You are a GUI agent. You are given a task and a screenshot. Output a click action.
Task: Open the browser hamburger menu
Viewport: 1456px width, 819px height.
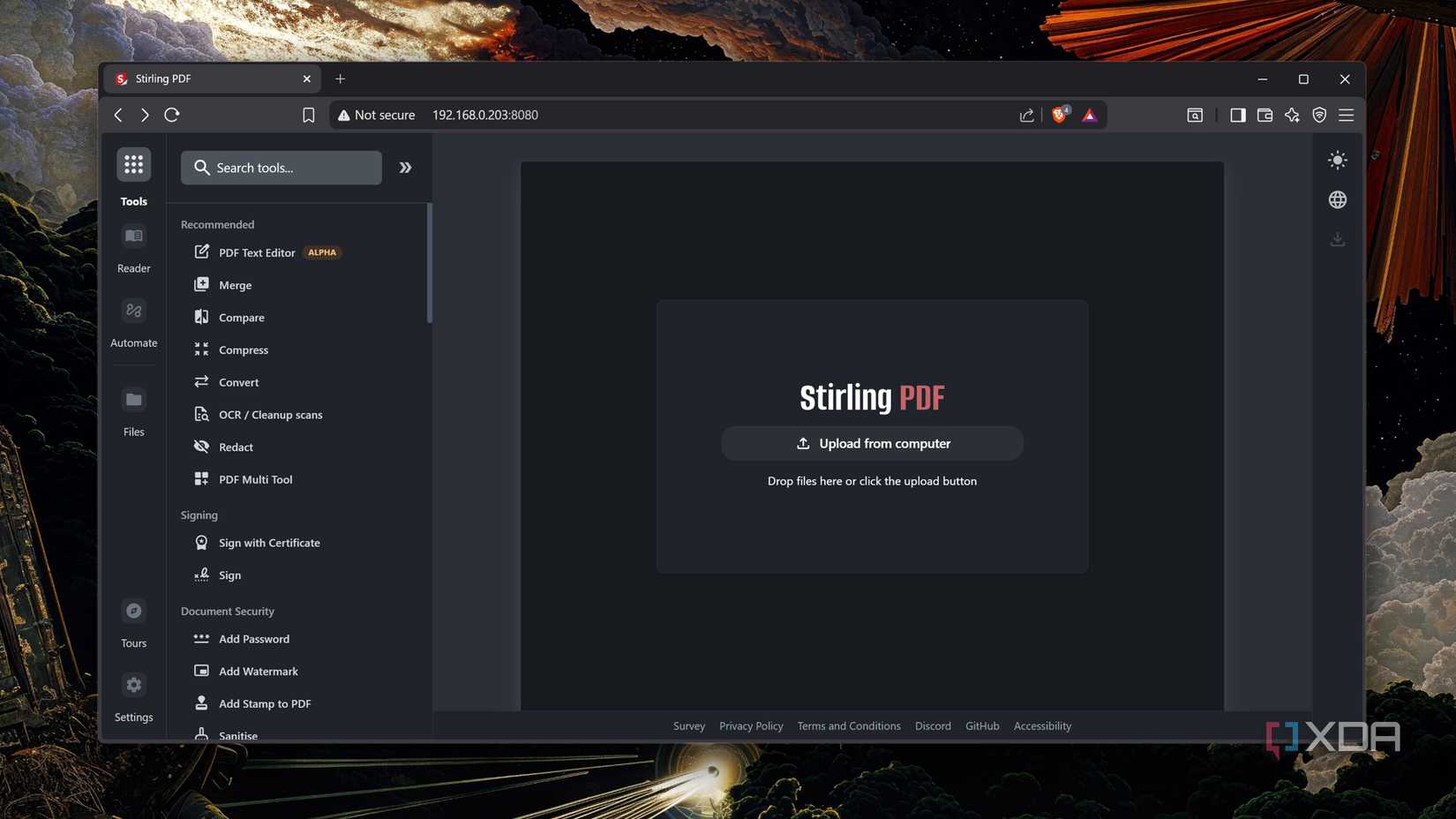pos(1347,115)
